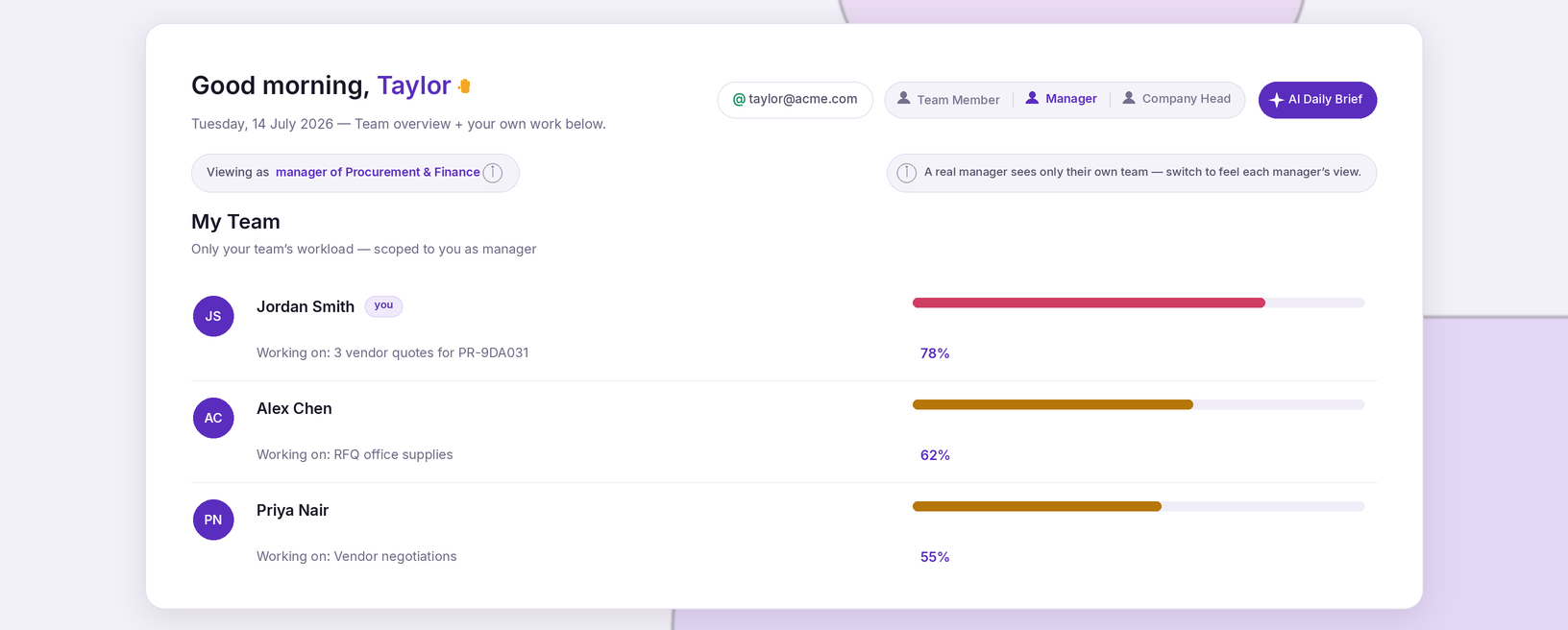Screen dimensions: 1568x630
Task: Switch to the Company Head view
Action: (1177, 99)
